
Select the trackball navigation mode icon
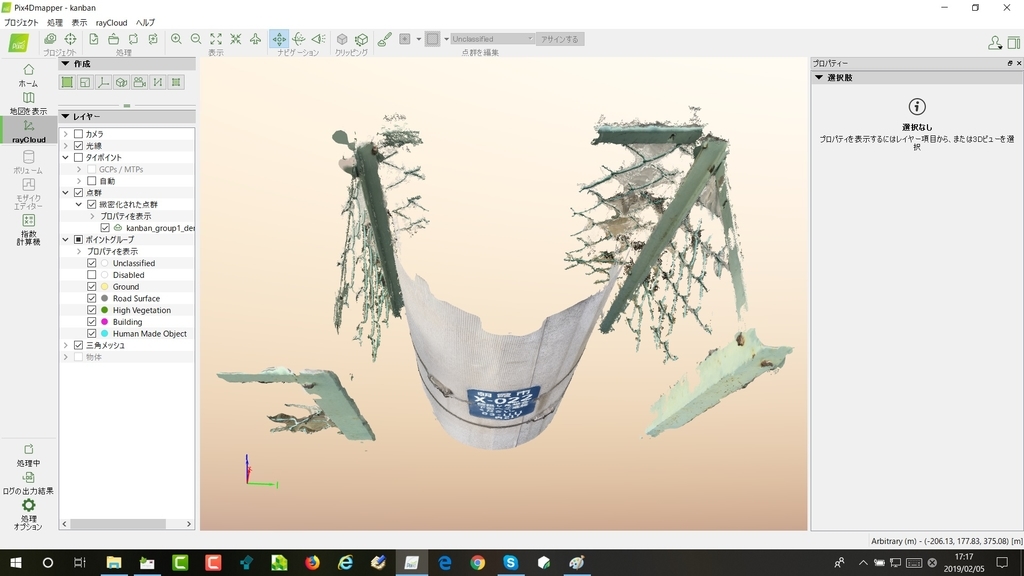click(x=299, y=39)
